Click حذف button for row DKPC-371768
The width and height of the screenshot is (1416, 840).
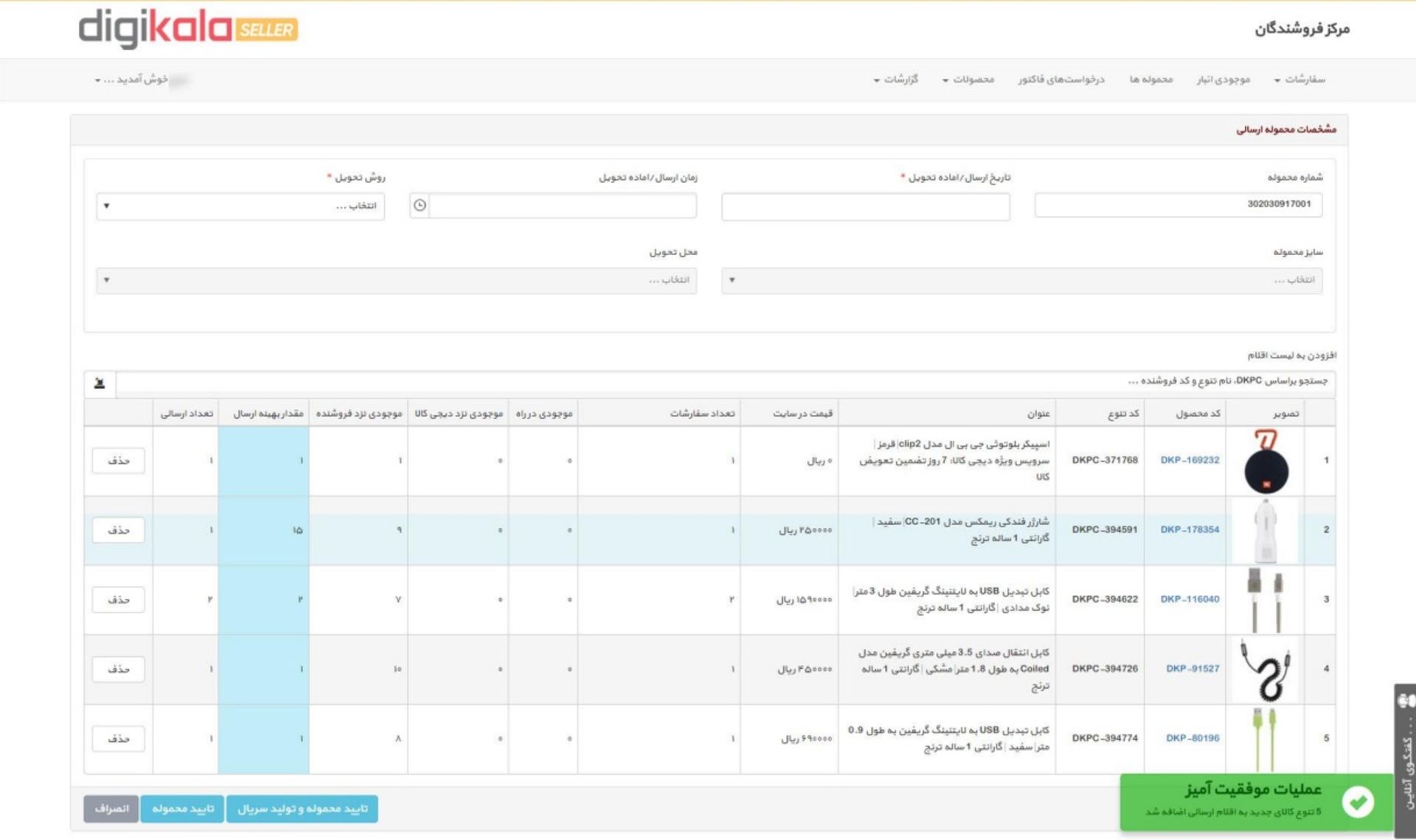coord(119,460)
